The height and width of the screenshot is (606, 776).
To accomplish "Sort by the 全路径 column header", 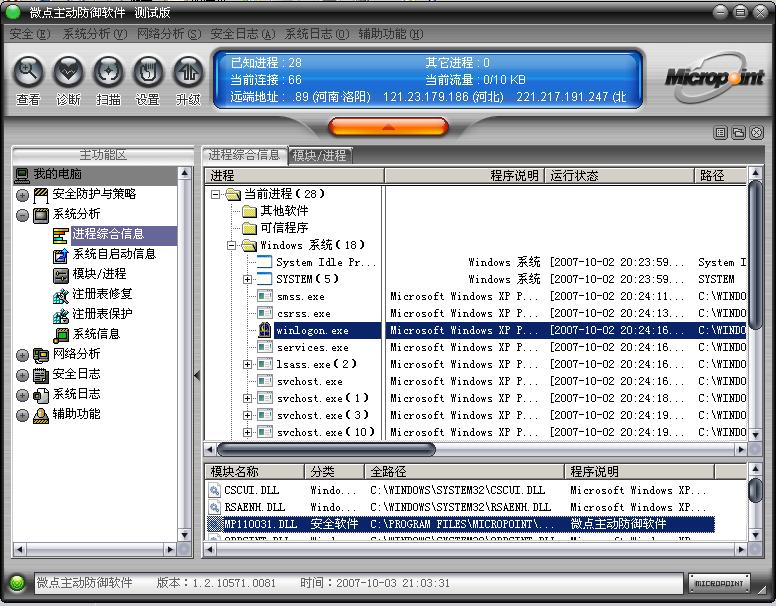I will point(464,472).
